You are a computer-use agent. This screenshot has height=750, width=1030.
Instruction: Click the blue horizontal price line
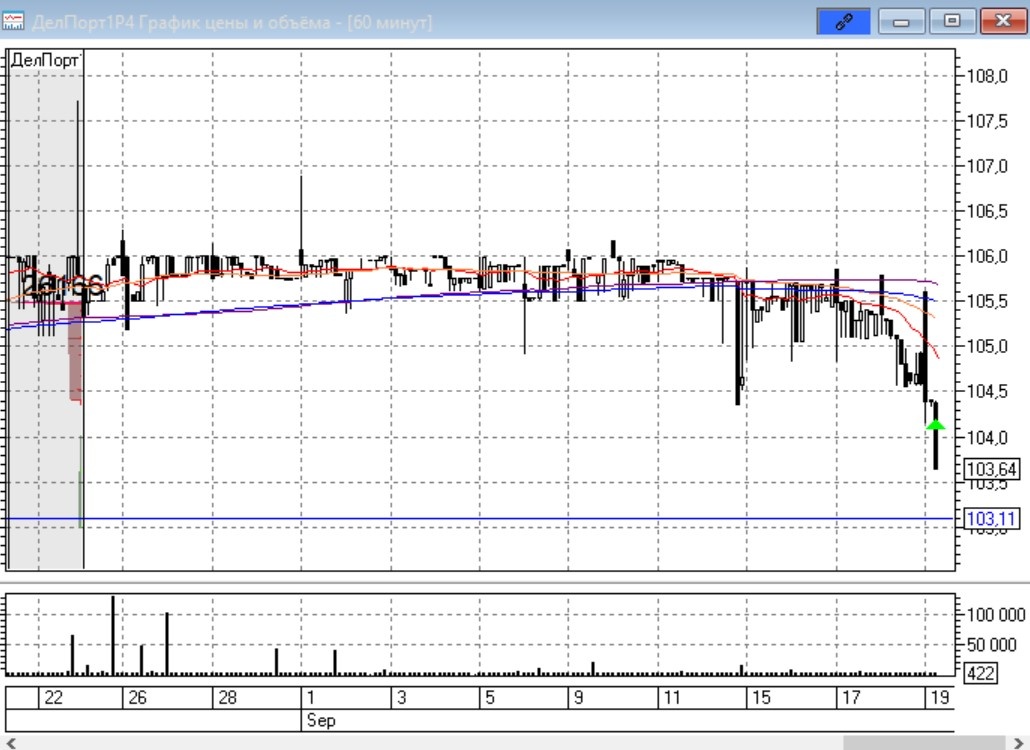tap(480, 519)
